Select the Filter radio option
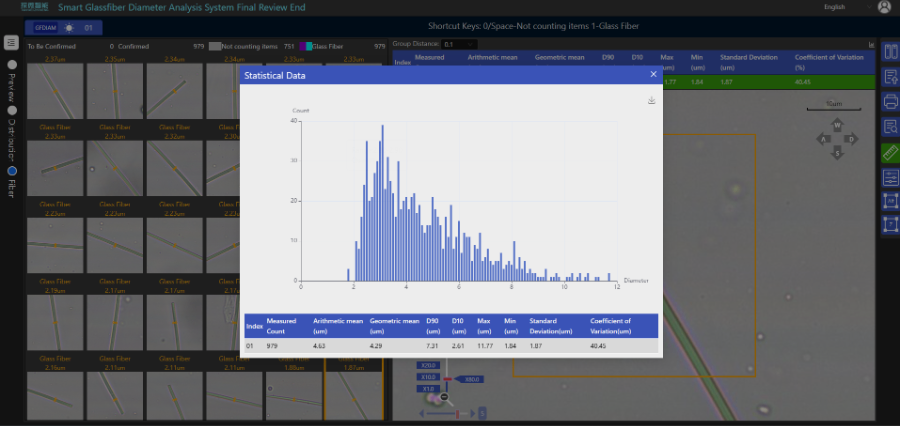 11,154
